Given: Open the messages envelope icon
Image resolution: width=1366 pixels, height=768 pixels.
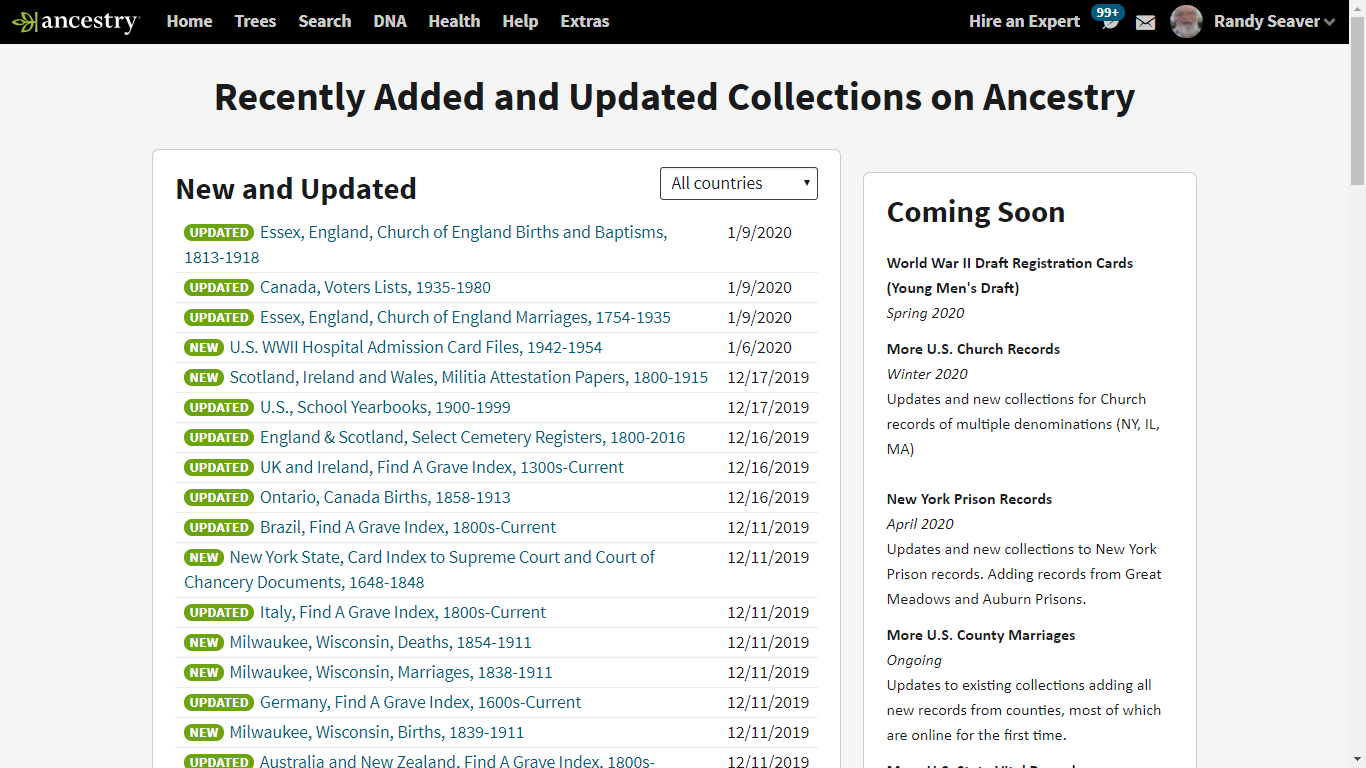Looking at the screenshot, I should click(x=1145, y=21).
